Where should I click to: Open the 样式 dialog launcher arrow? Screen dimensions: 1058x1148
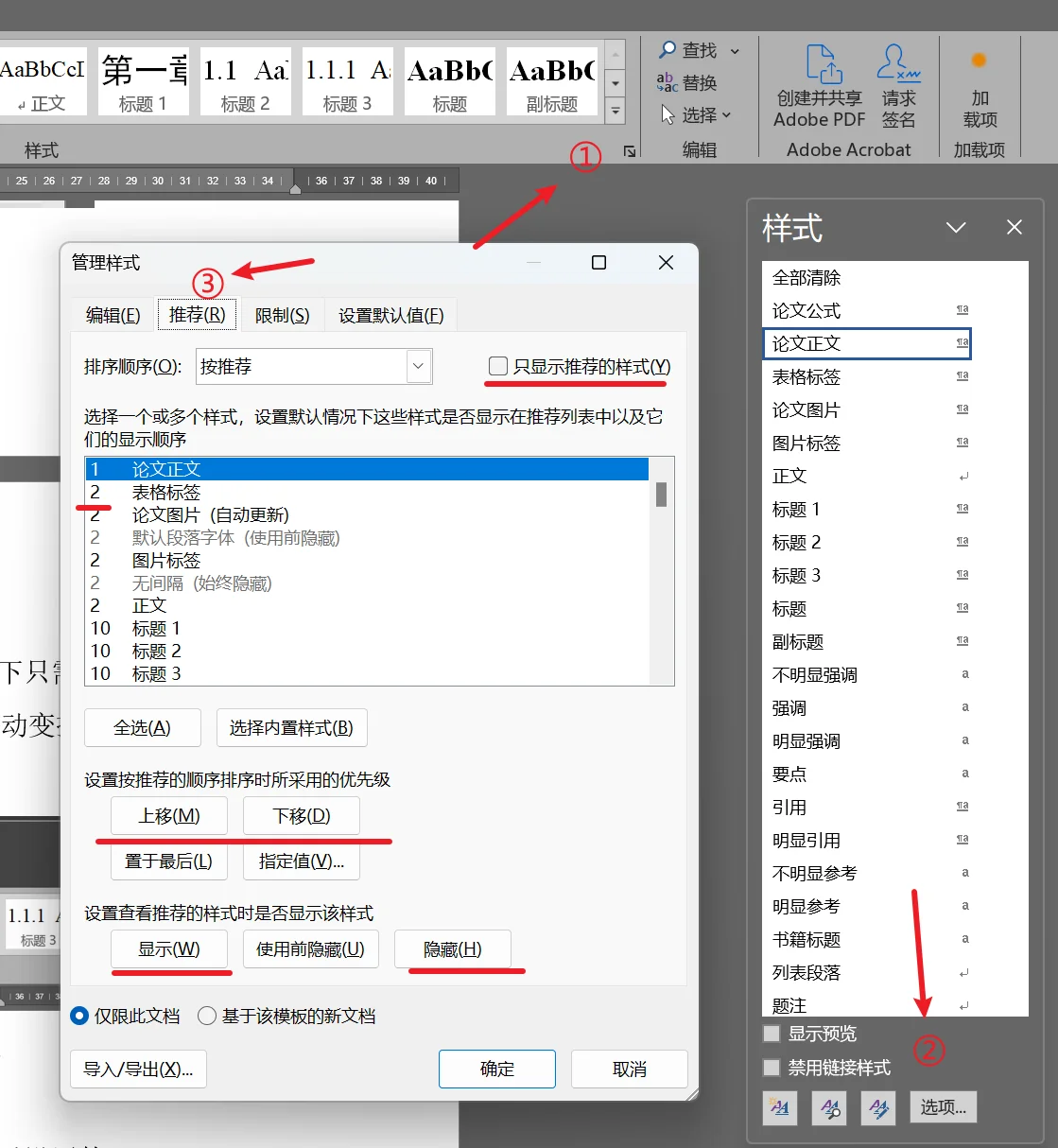(x=628, y=149)
